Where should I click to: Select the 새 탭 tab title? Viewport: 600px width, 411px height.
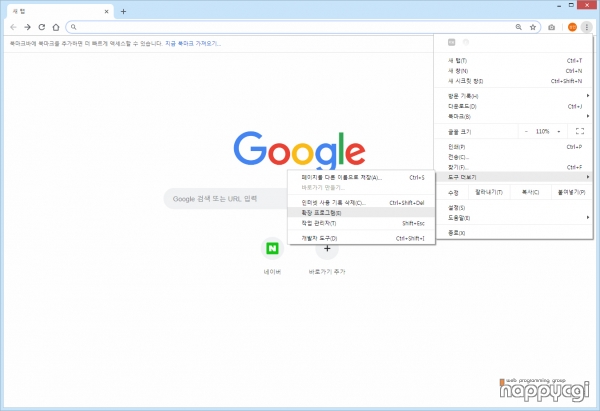pos(19,11)
